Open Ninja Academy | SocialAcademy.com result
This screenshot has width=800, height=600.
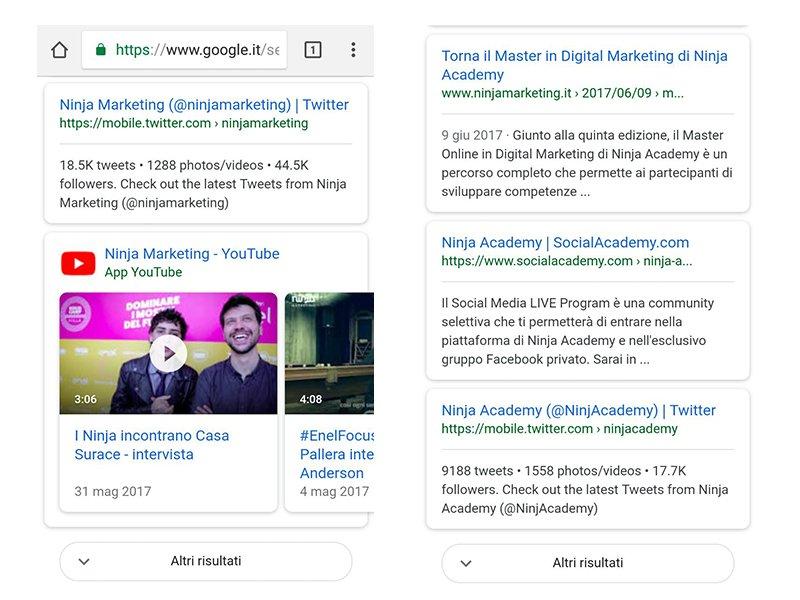coord(565,242)
